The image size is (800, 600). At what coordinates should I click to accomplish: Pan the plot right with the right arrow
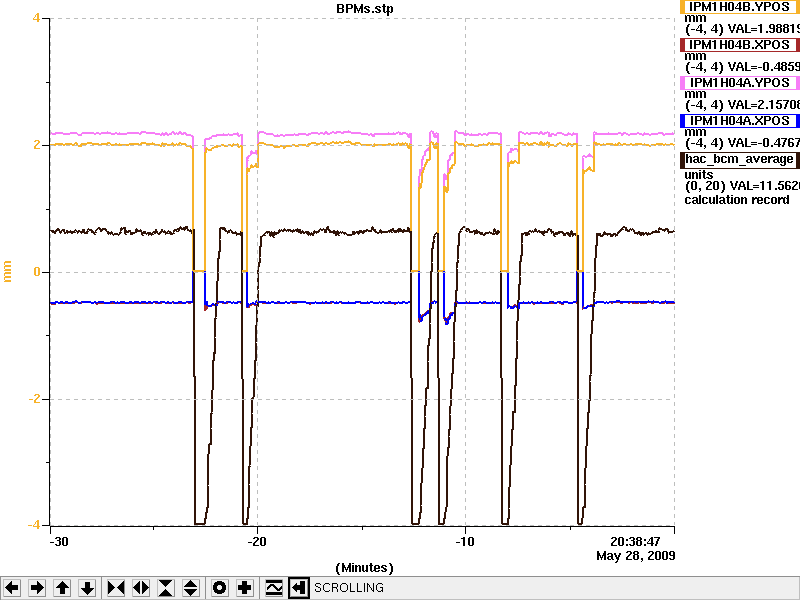click(37, 588)
